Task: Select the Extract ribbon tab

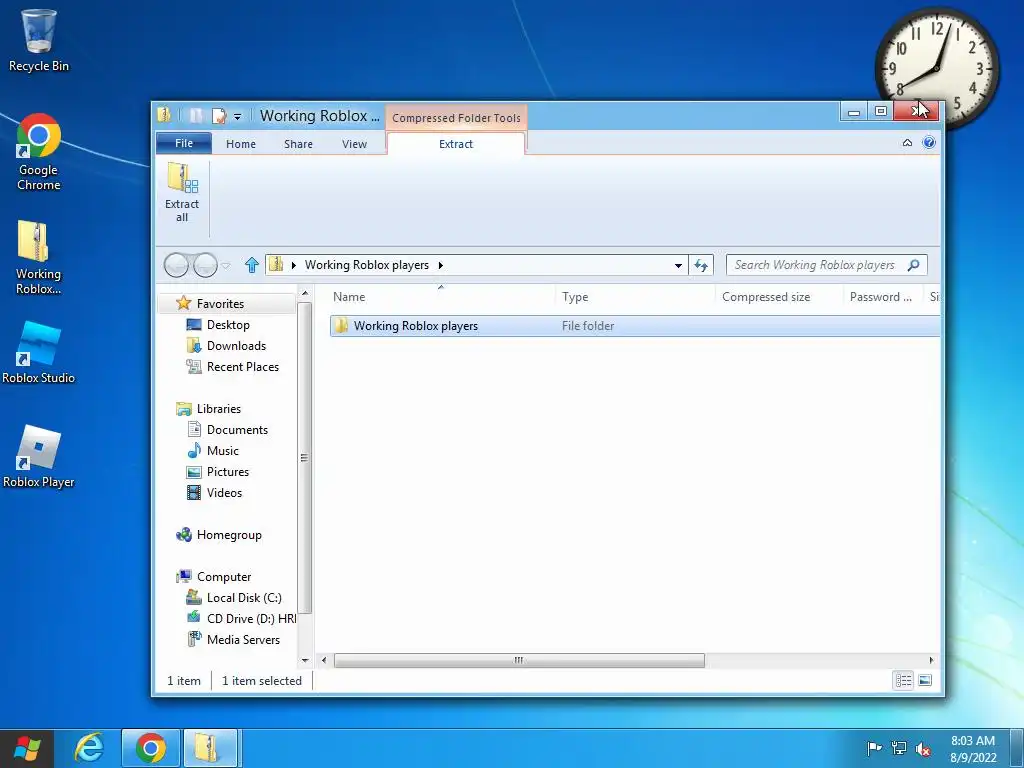Action: click(x=456, y=144)
